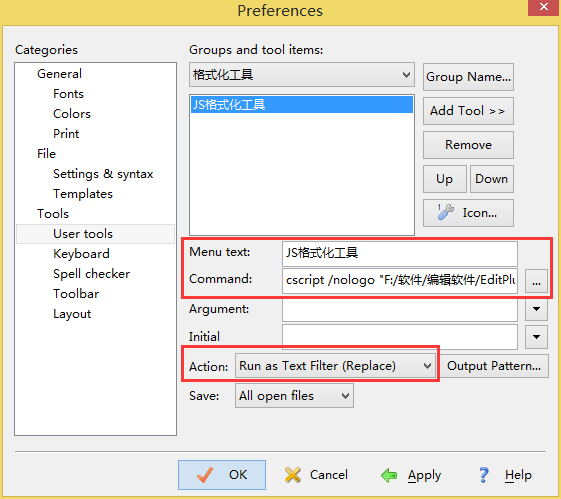Open Help with the question mark

(x=504, y=475)
